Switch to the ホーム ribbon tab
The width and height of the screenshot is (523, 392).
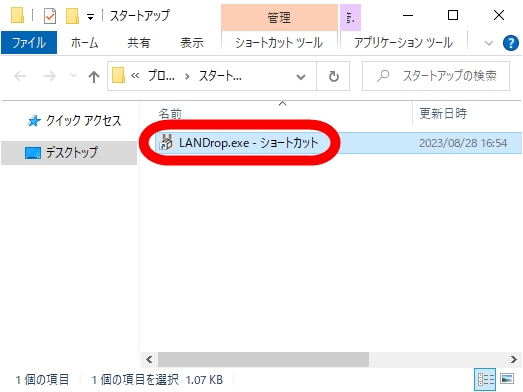click(84, 43)
